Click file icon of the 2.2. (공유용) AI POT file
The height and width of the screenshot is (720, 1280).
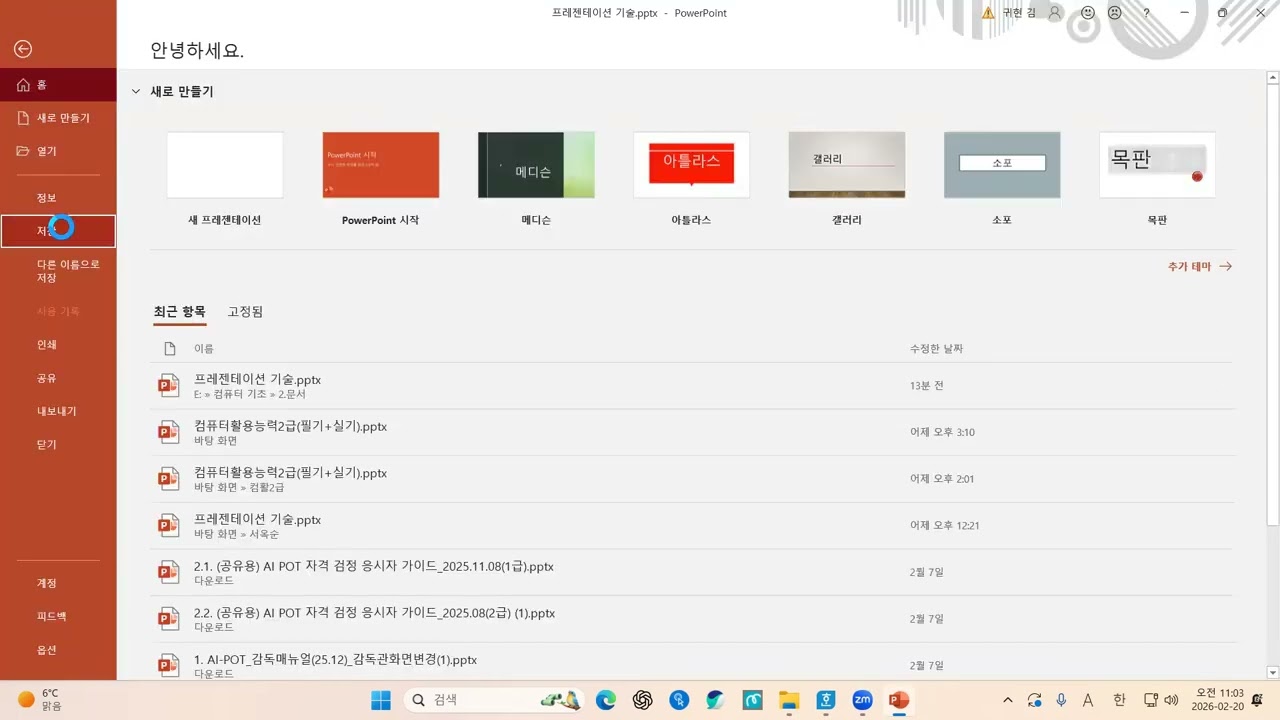point(169,619)
